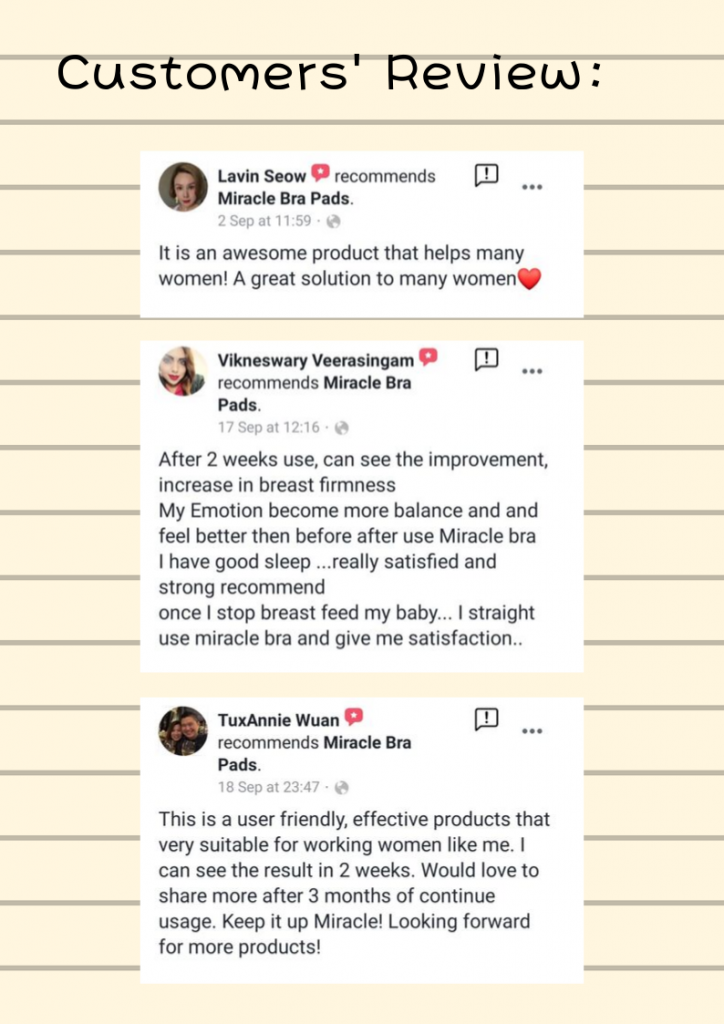Open Lavin Seow's profile picture
Viewport: 724px width, 1024px height.
[x=183, y=187]
